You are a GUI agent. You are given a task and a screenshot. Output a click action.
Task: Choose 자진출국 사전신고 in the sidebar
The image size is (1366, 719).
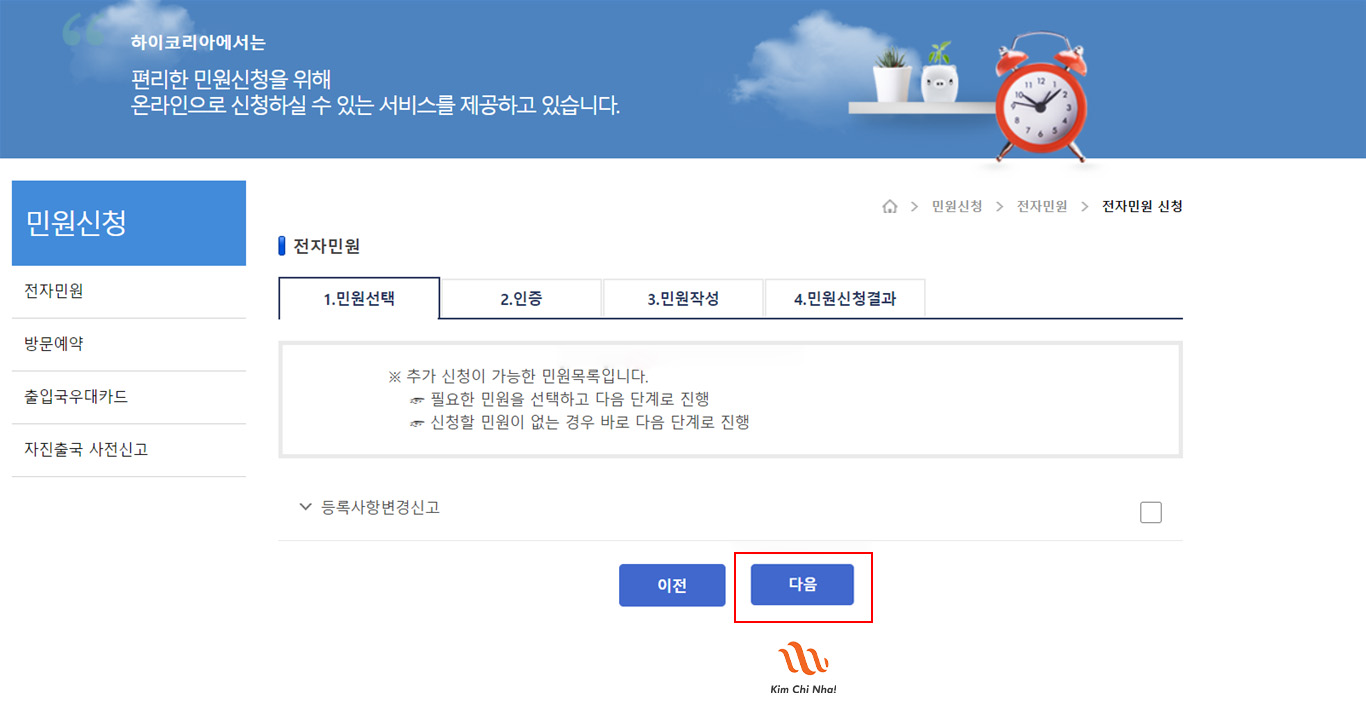[x=86, y=450]
